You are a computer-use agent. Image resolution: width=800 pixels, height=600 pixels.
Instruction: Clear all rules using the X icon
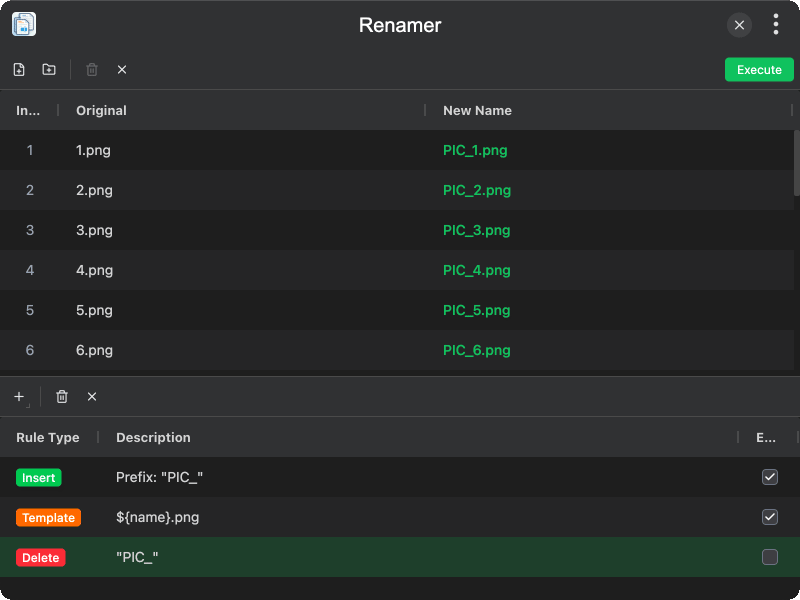pyautogui.click(x=91, y=396)
